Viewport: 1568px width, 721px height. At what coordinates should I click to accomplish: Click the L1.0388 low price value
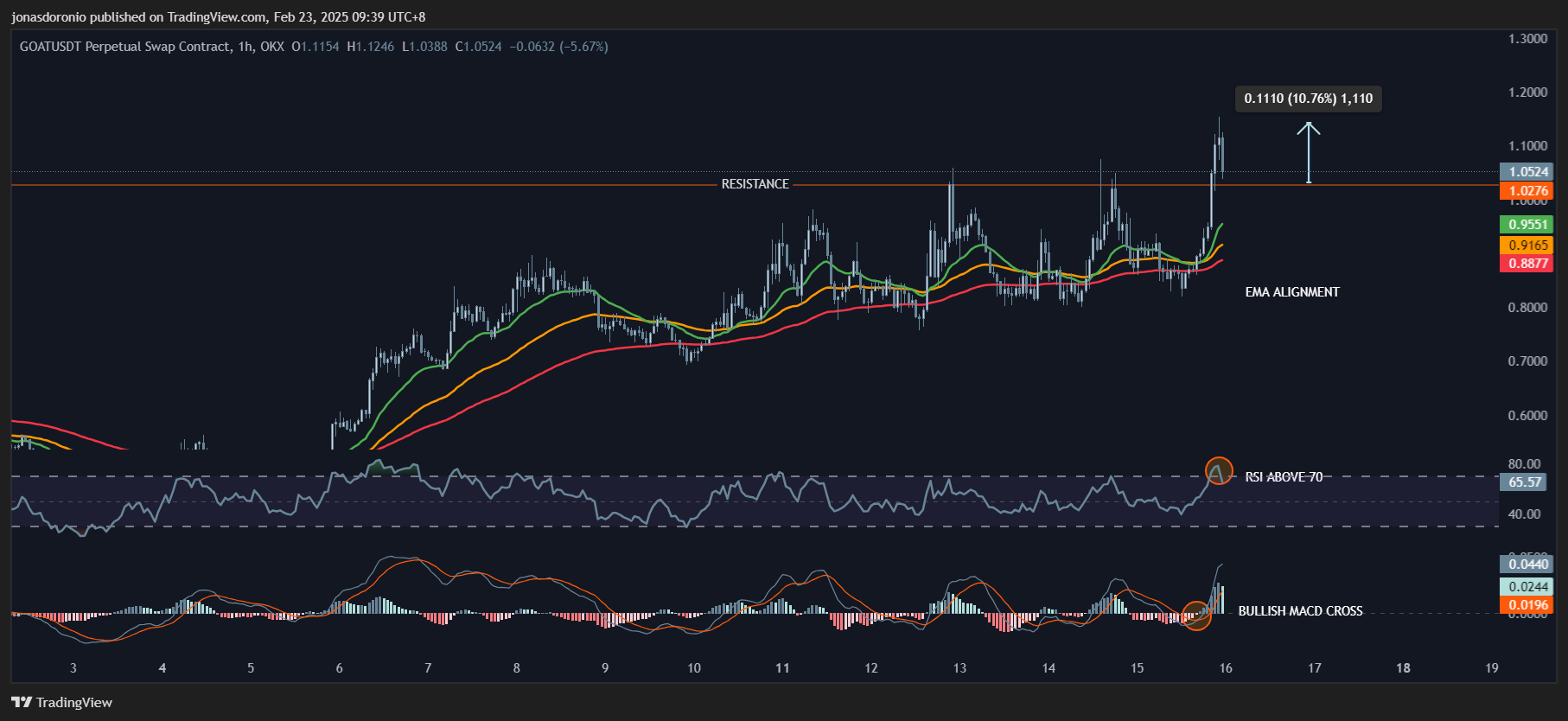425,47
